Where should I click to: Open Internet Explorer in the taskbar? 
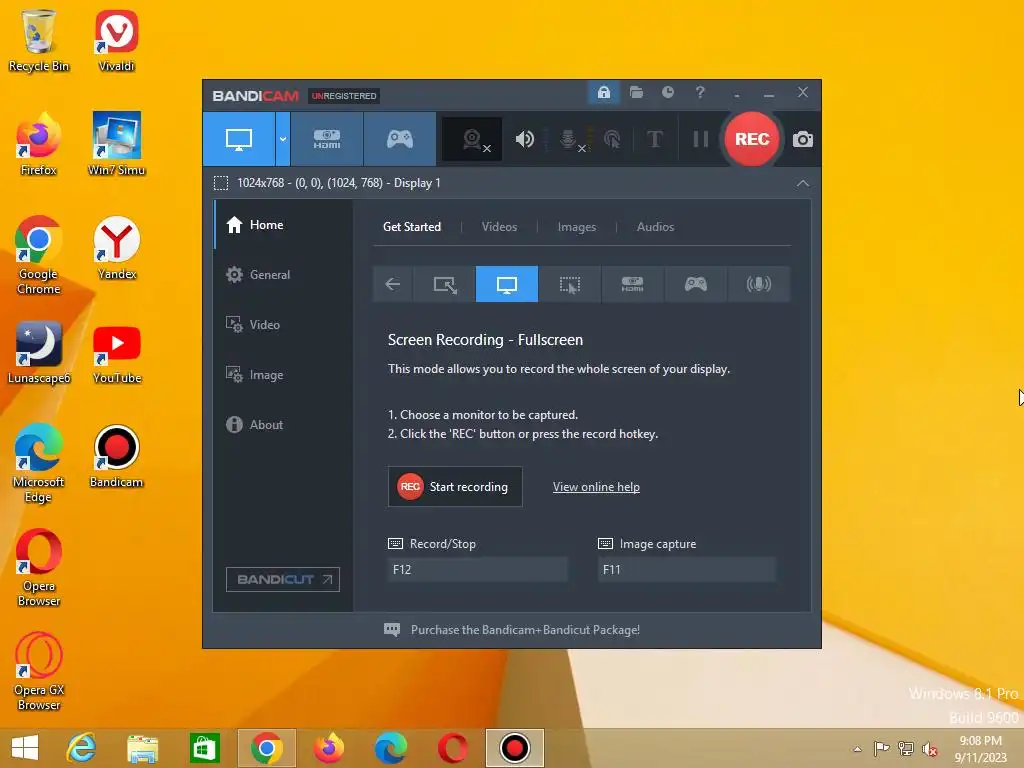[x=82, y=748]
